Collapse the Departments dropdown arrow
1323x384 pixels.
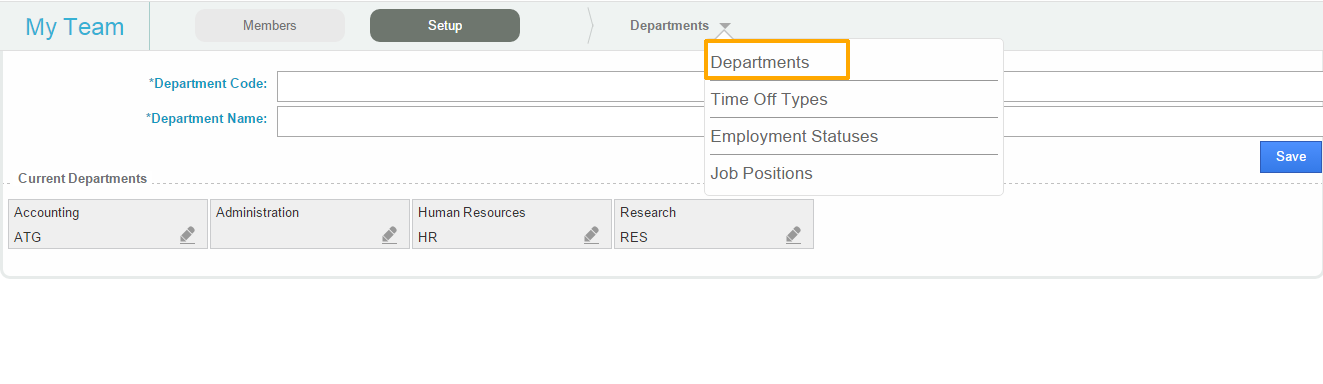[x=725, y=27]
